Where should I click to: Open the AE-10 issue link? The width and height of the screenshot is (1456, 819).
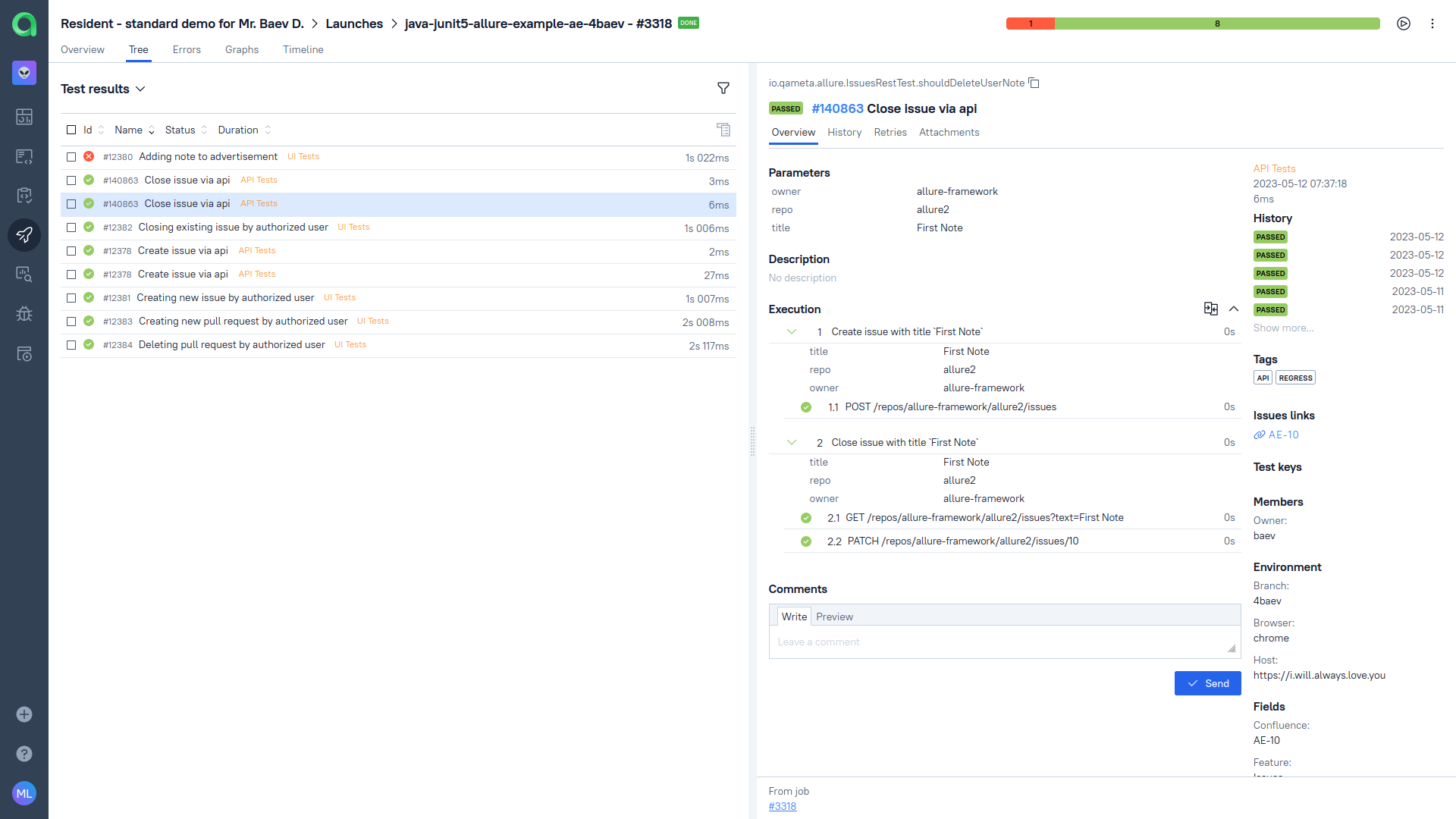pos(1283,435)
